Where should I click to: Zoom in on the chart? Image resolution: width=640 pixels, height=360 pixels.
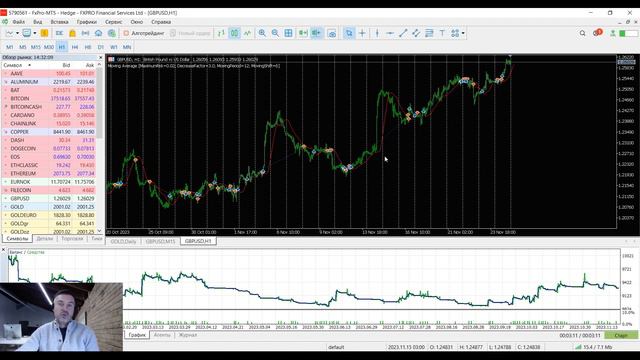(x=262, y=33)
